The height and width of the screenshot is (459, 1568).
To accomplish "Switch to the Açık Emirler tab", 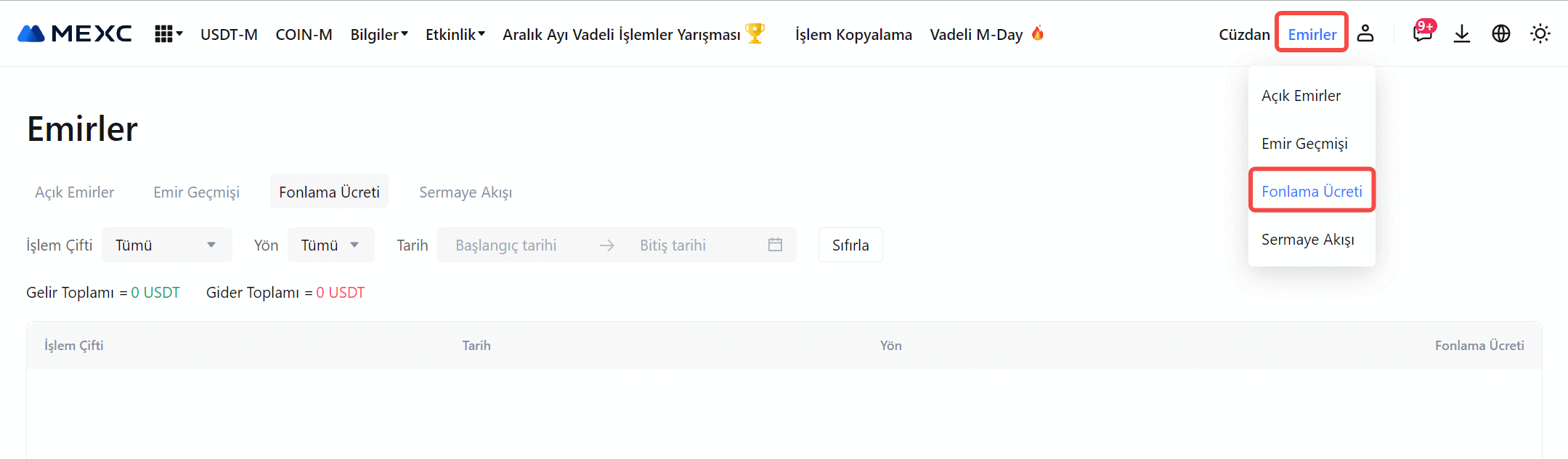I will [75, 192].
